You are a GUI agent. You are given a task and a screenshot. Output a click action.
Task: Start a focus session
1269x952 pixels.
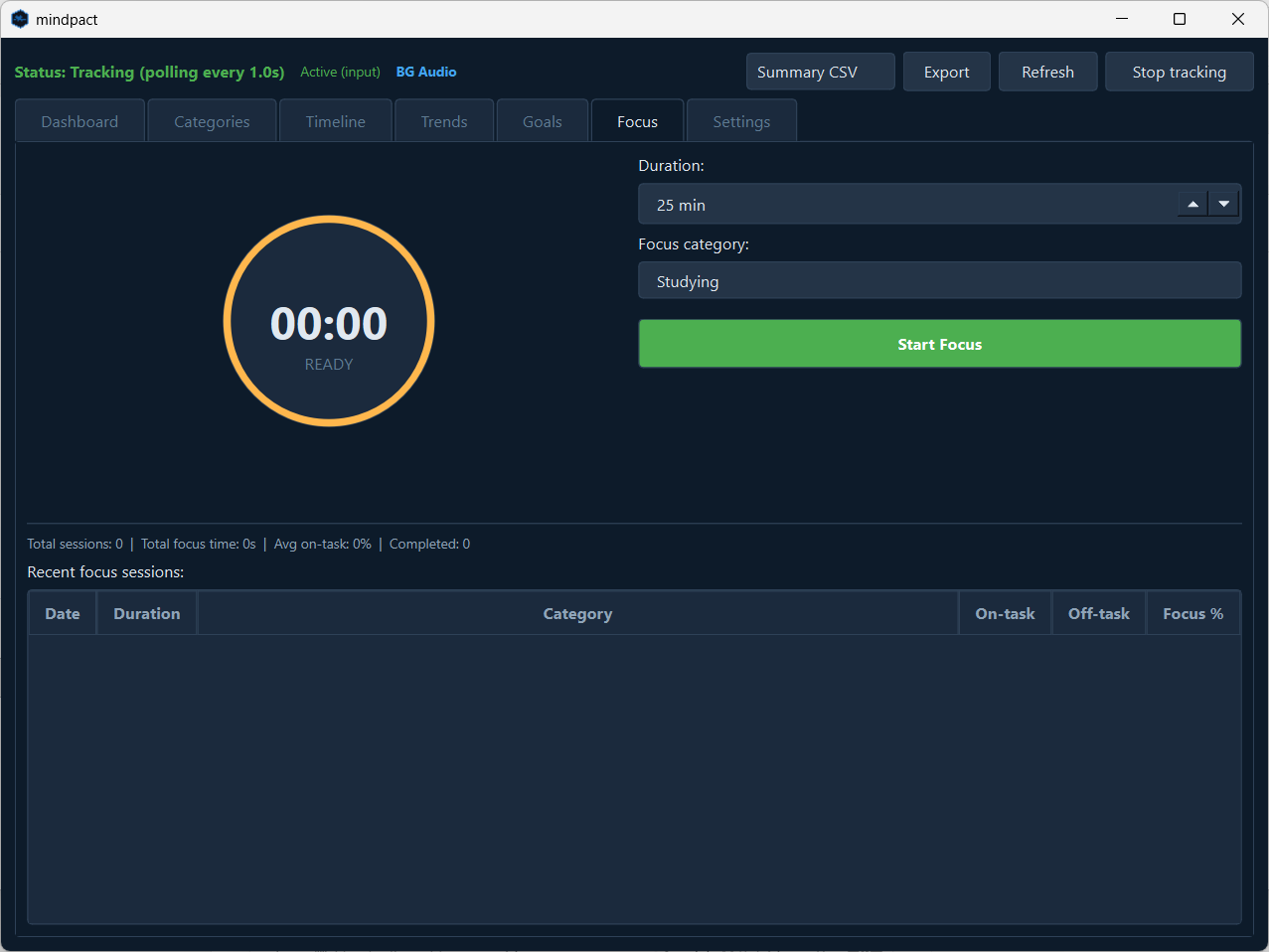(x=939, y=343)
